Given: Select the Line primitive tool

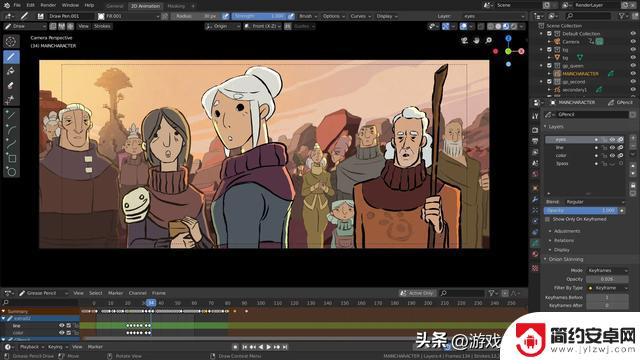Looking at the screenshot, I should 11,116.
